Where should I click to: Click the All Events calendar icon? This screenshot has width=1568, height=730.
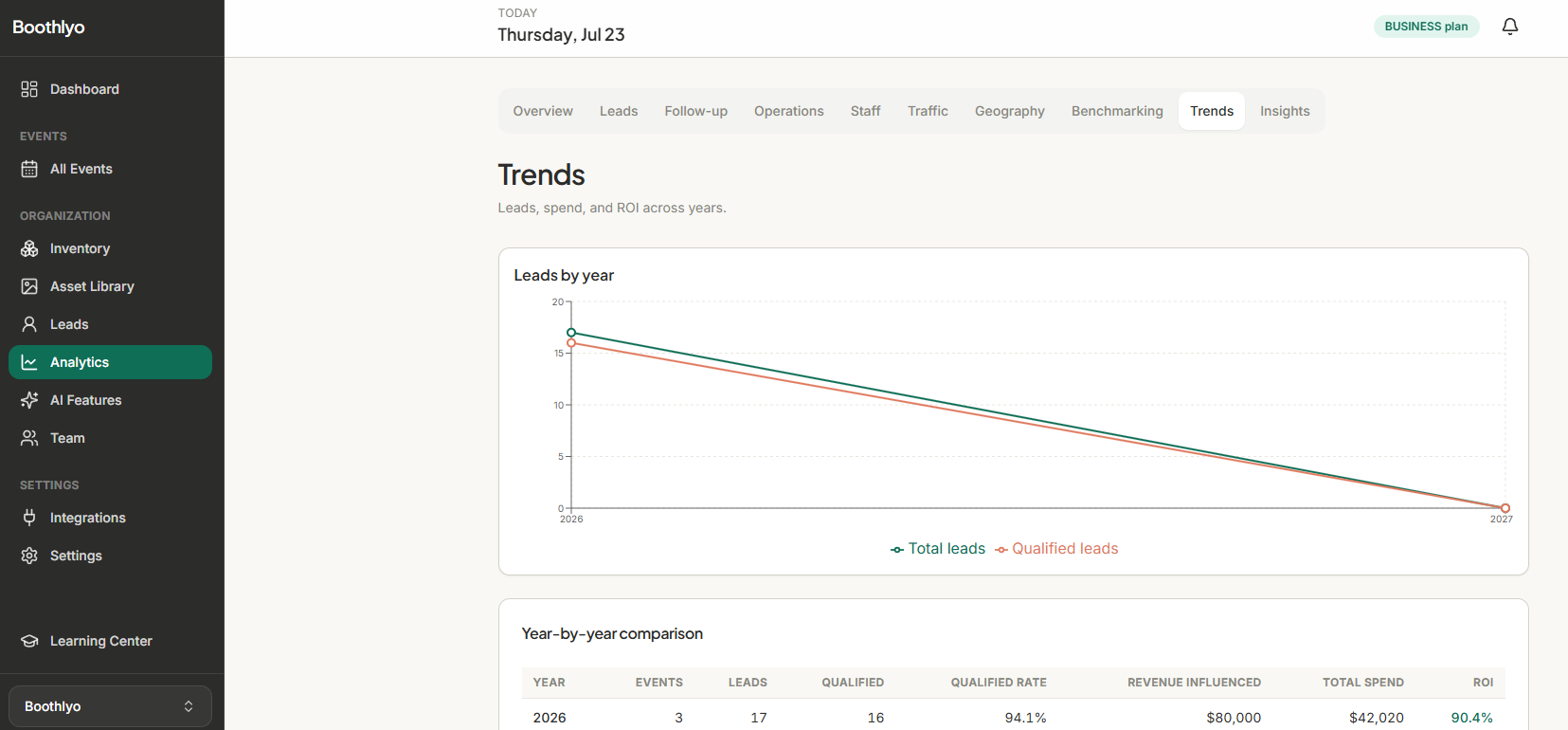click(x=29, y=169)
